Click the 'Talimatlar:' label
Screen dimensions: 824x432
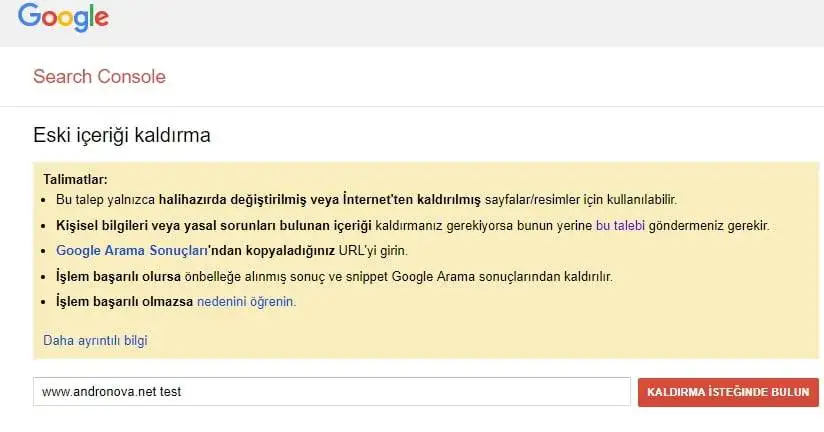tap(75, 180)
